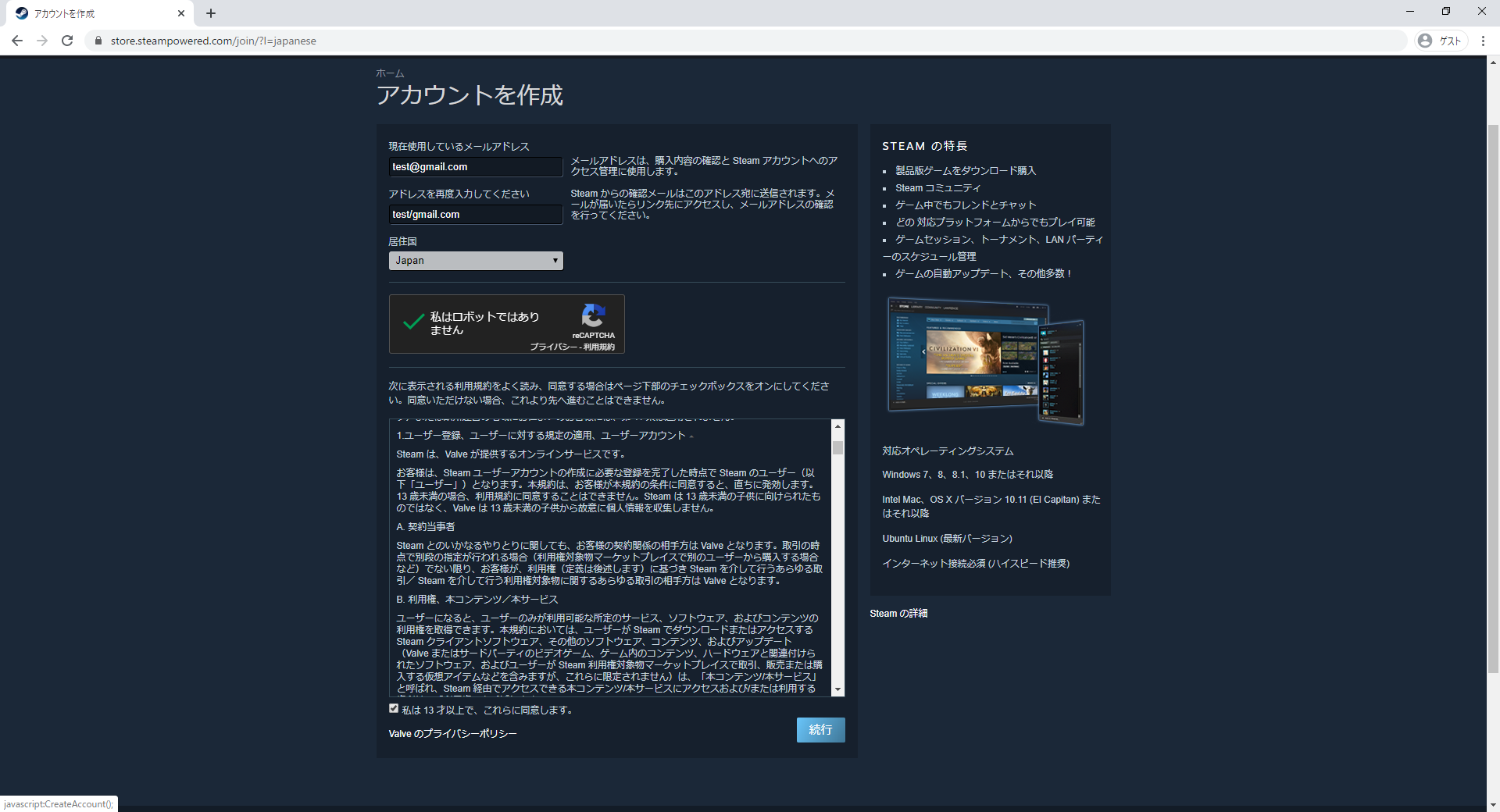Image resolution: width=1500 pixels, height=812 pixels.
Task: Open the reCAPTCHA プライバシー link
Action: [x=553, y=347]
